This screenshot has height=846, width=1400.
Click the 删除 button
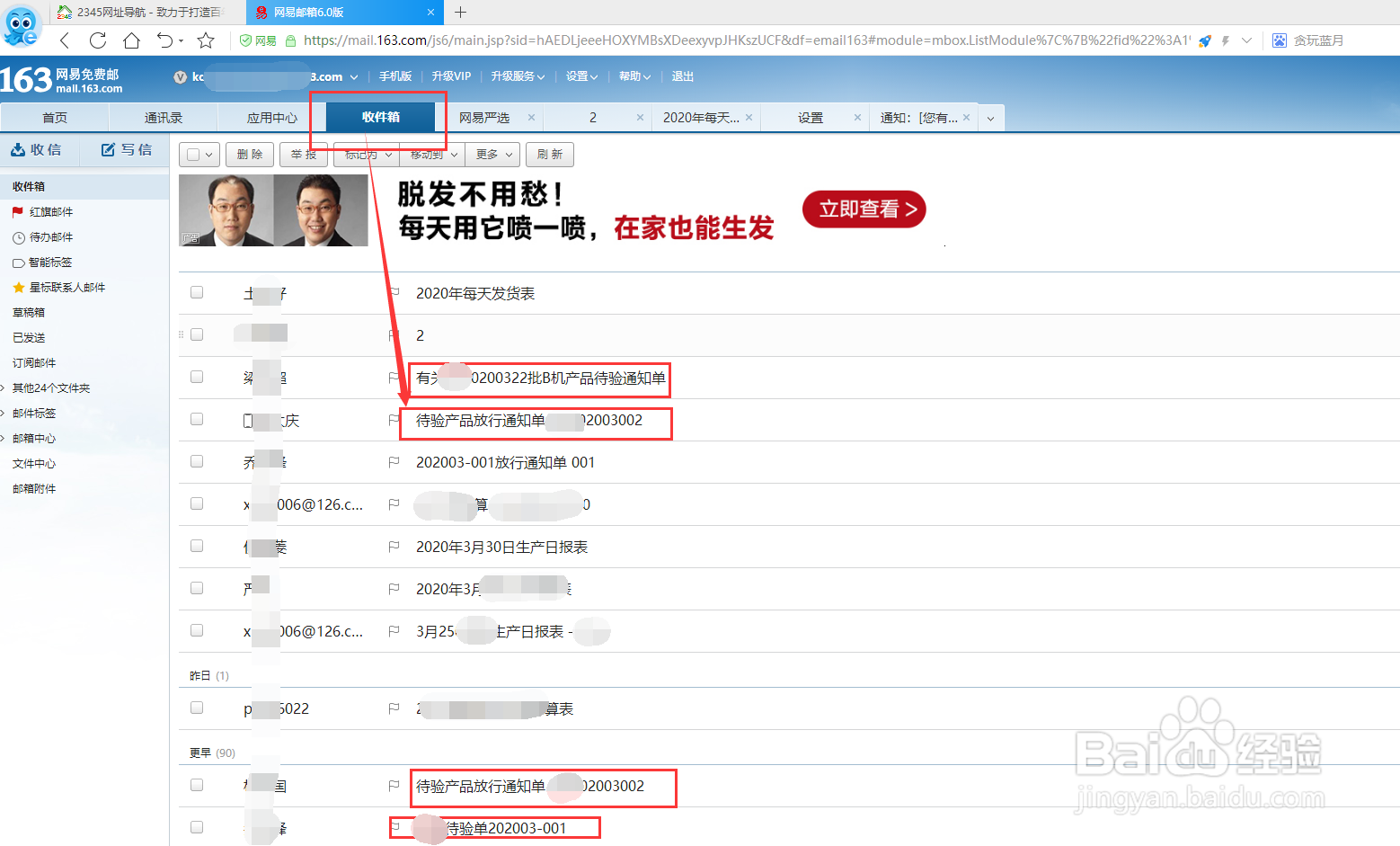[x=250, y=155]
